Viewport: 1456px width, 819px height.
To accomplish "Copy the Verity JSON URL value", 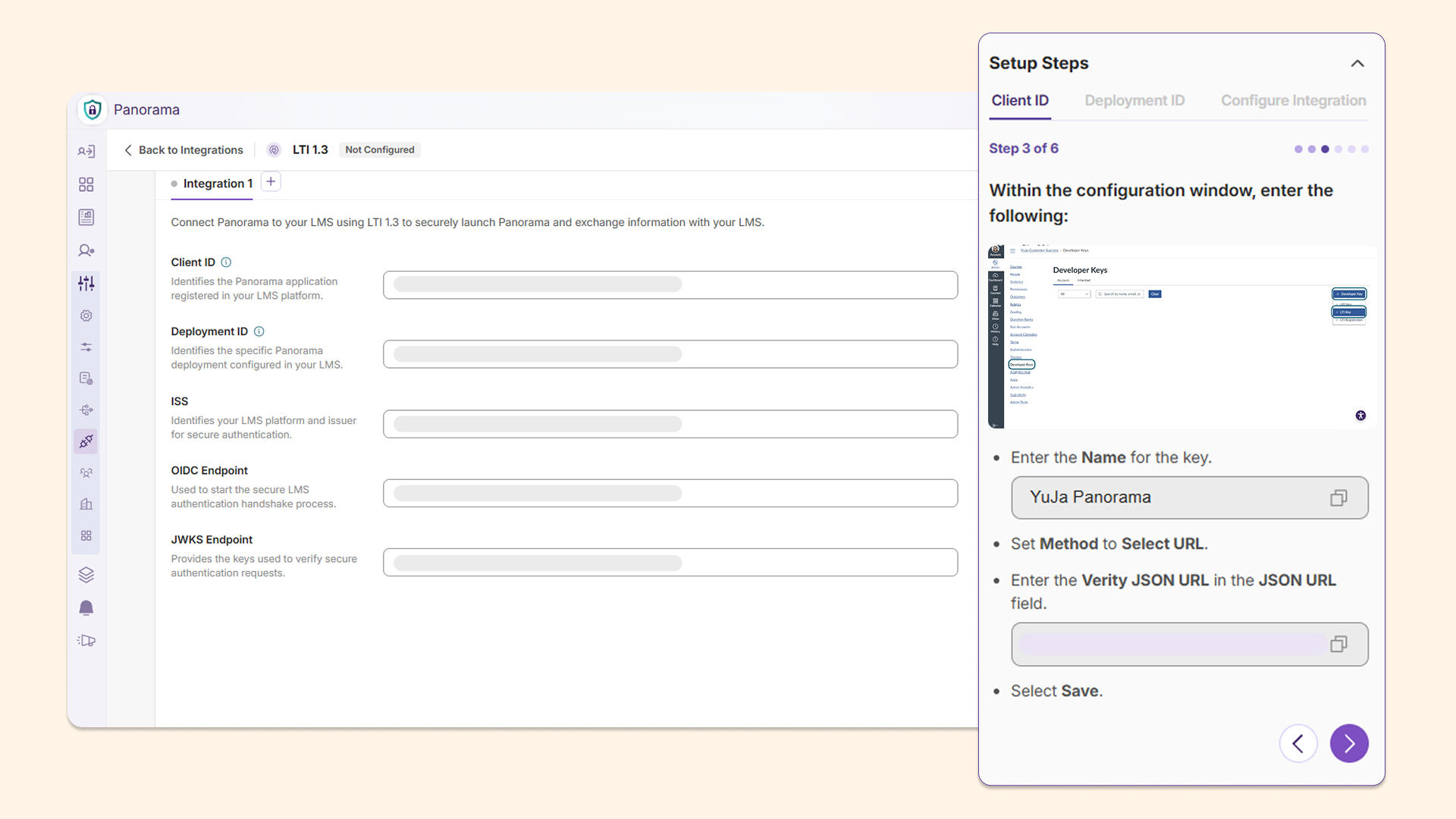I will pyautogui.click(x=1338, y=644).
